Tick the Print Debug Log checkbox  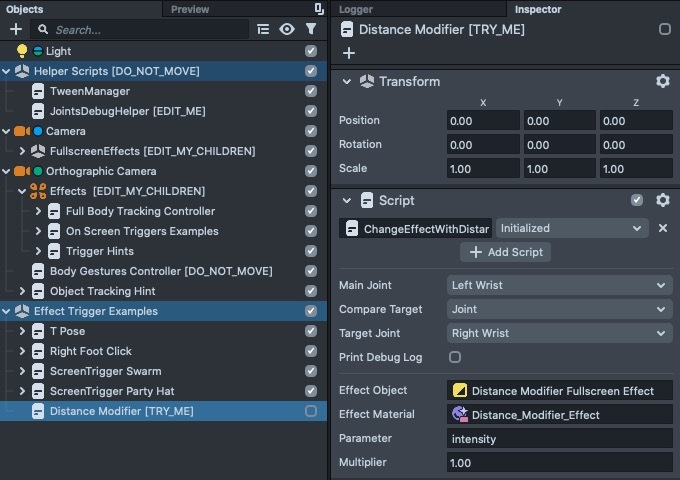tap(455, 357)
